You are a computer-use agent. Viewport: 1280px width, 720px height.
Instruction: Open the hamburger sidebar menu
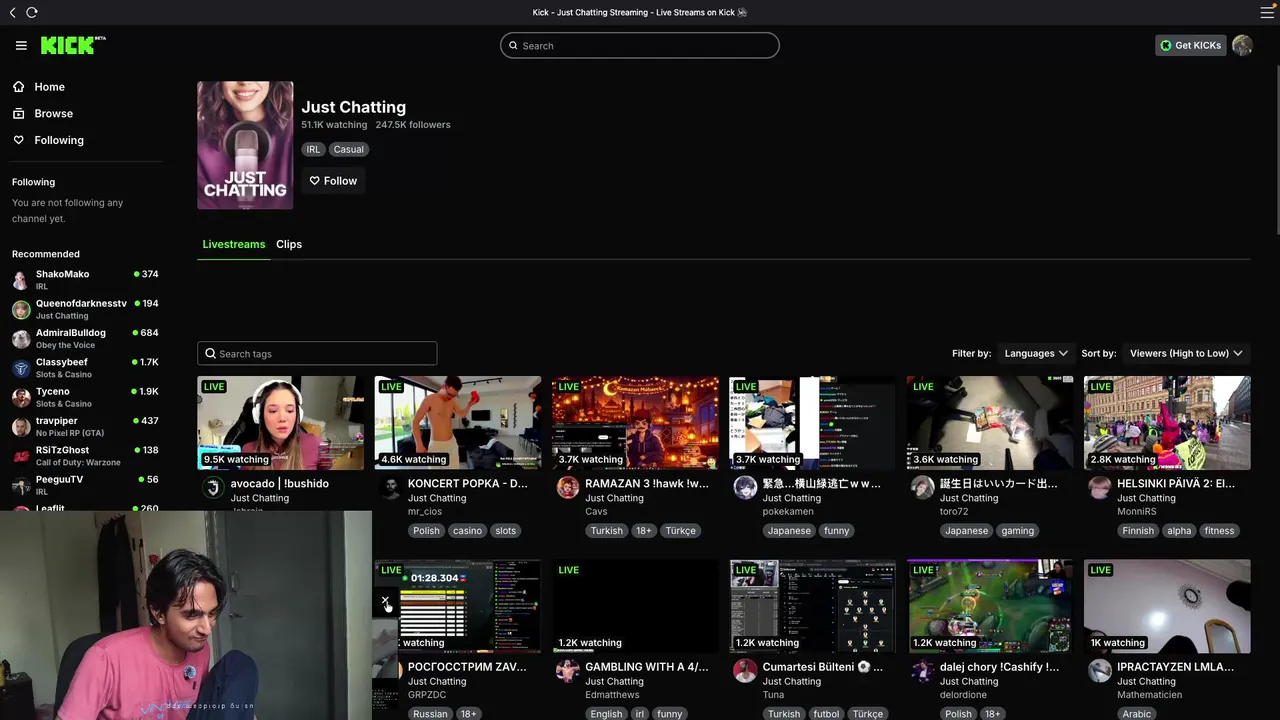tap(21, 45)
